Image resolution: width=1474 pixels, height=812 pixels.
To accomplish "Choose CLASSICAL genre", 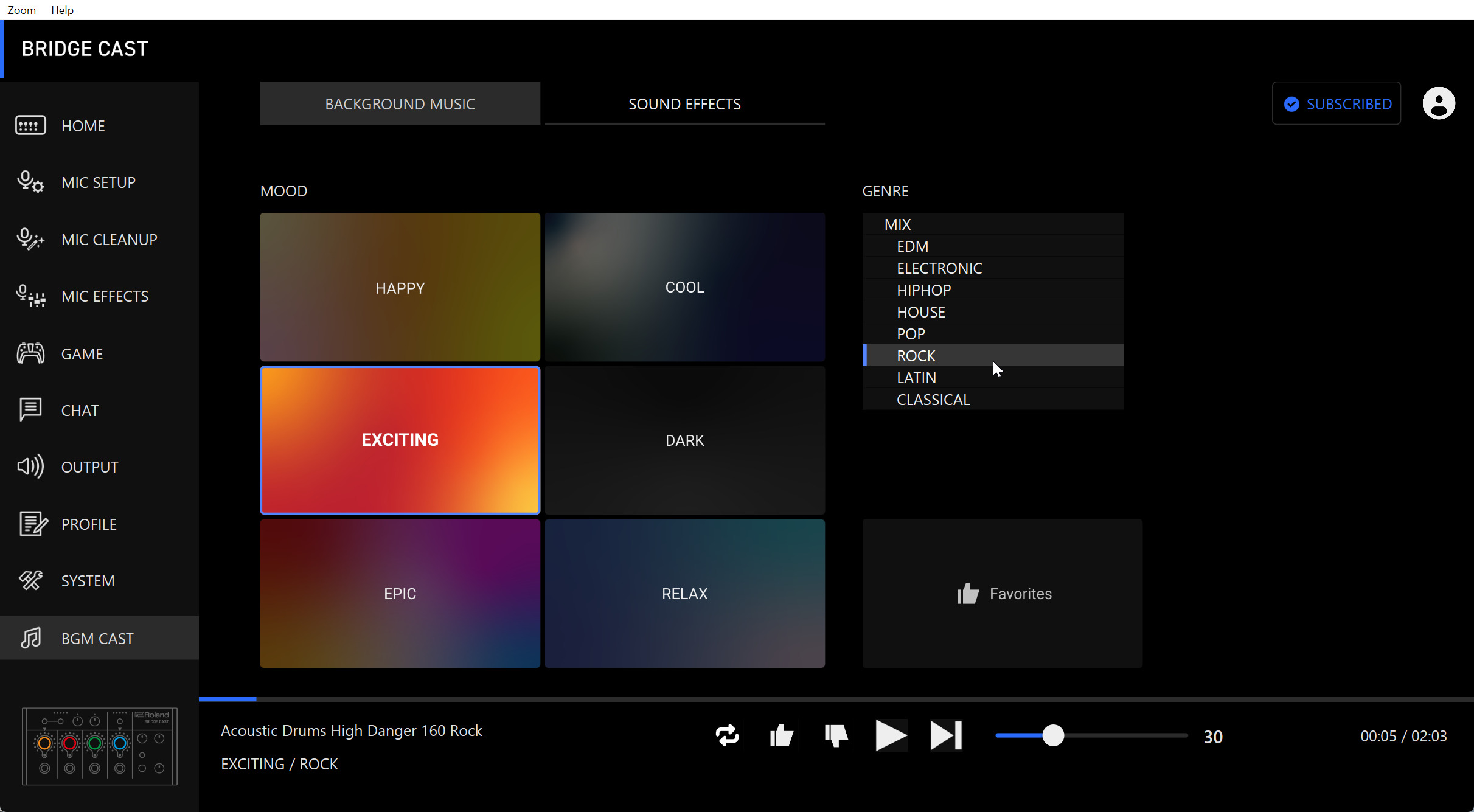I will [993, 399].
